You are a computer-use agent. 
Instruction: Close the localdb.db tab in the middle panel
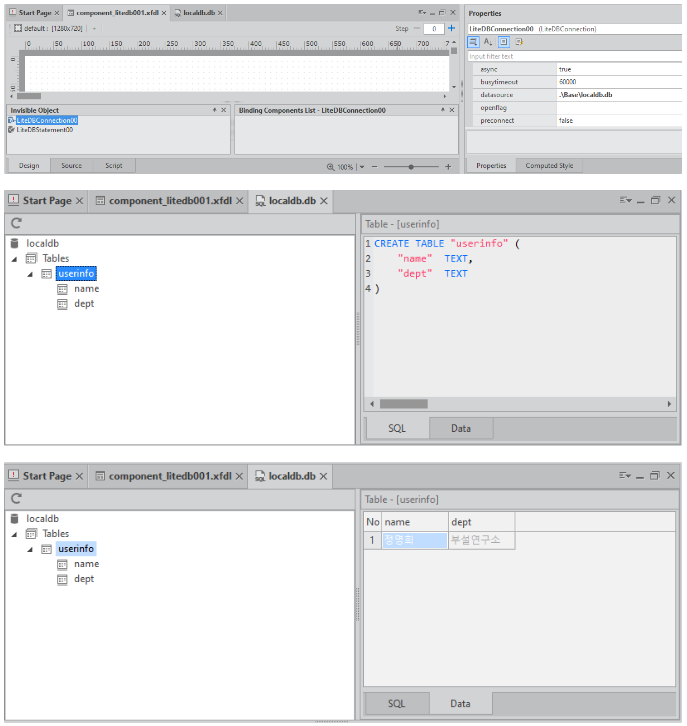pos(325,201)
